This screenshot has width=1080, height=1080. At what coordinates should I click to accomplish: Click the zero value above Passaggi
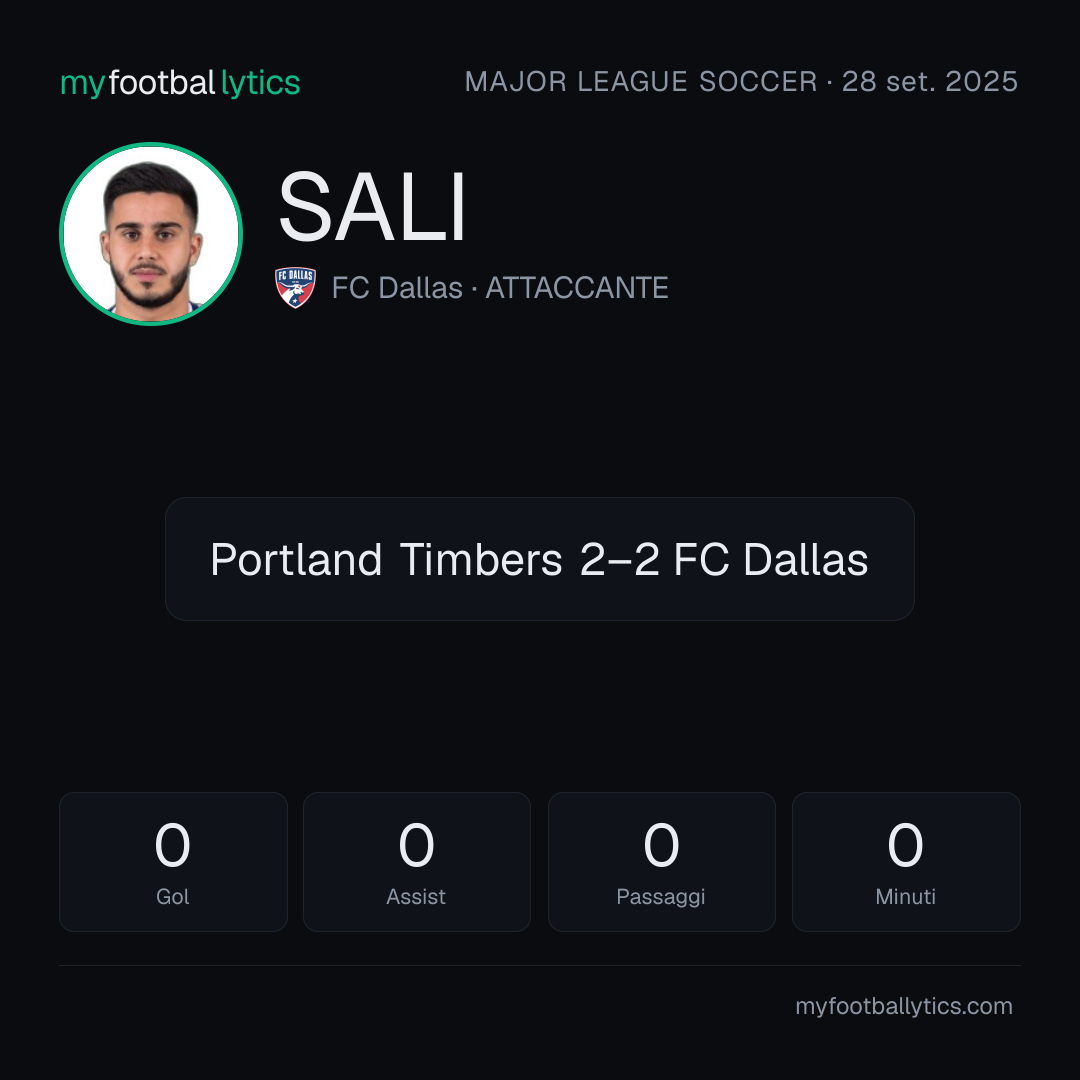coord(661,844)
